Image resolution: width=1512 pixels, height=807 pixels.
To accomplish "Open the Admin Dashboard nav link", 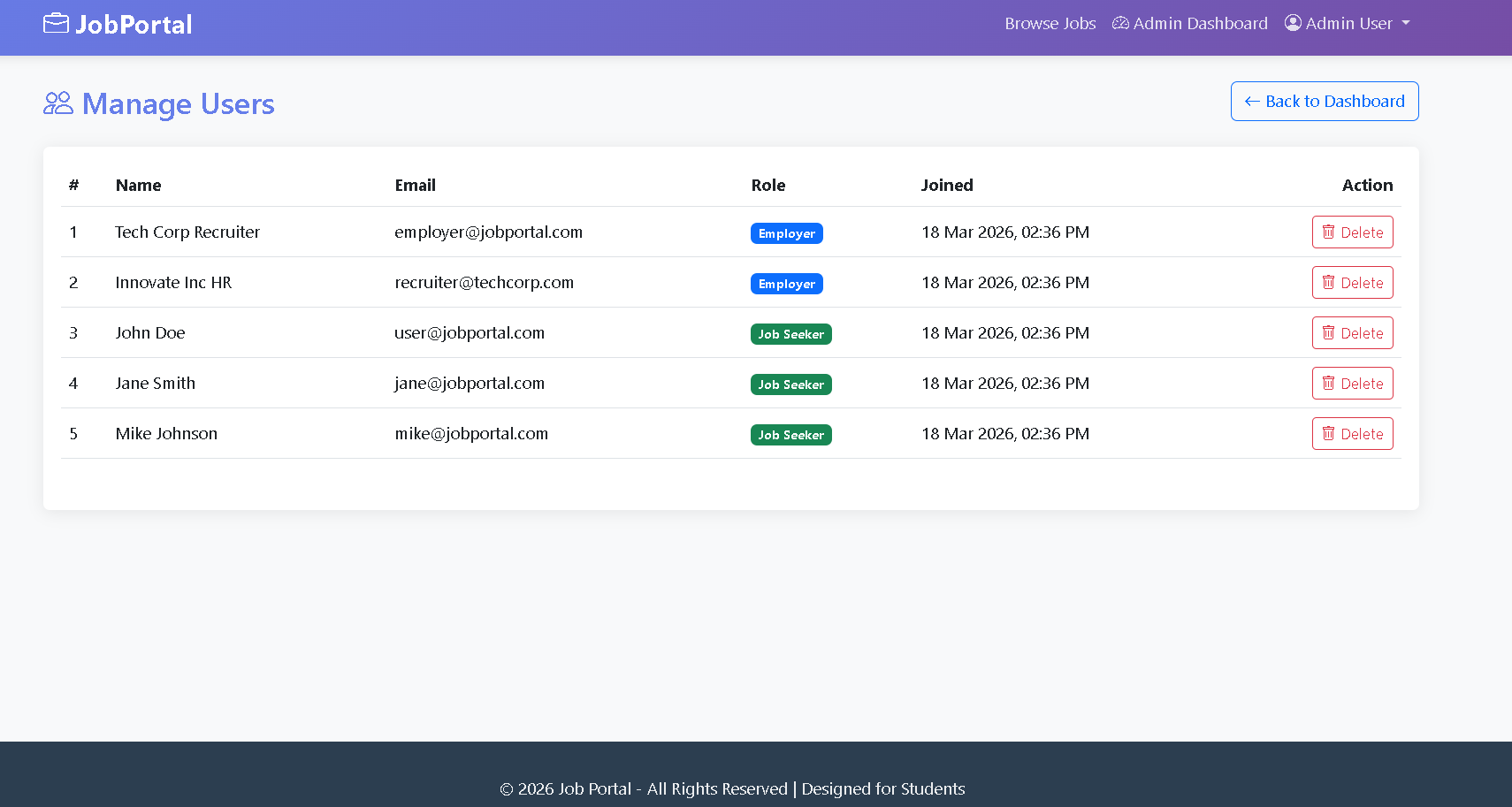I will click(1190, 24).
